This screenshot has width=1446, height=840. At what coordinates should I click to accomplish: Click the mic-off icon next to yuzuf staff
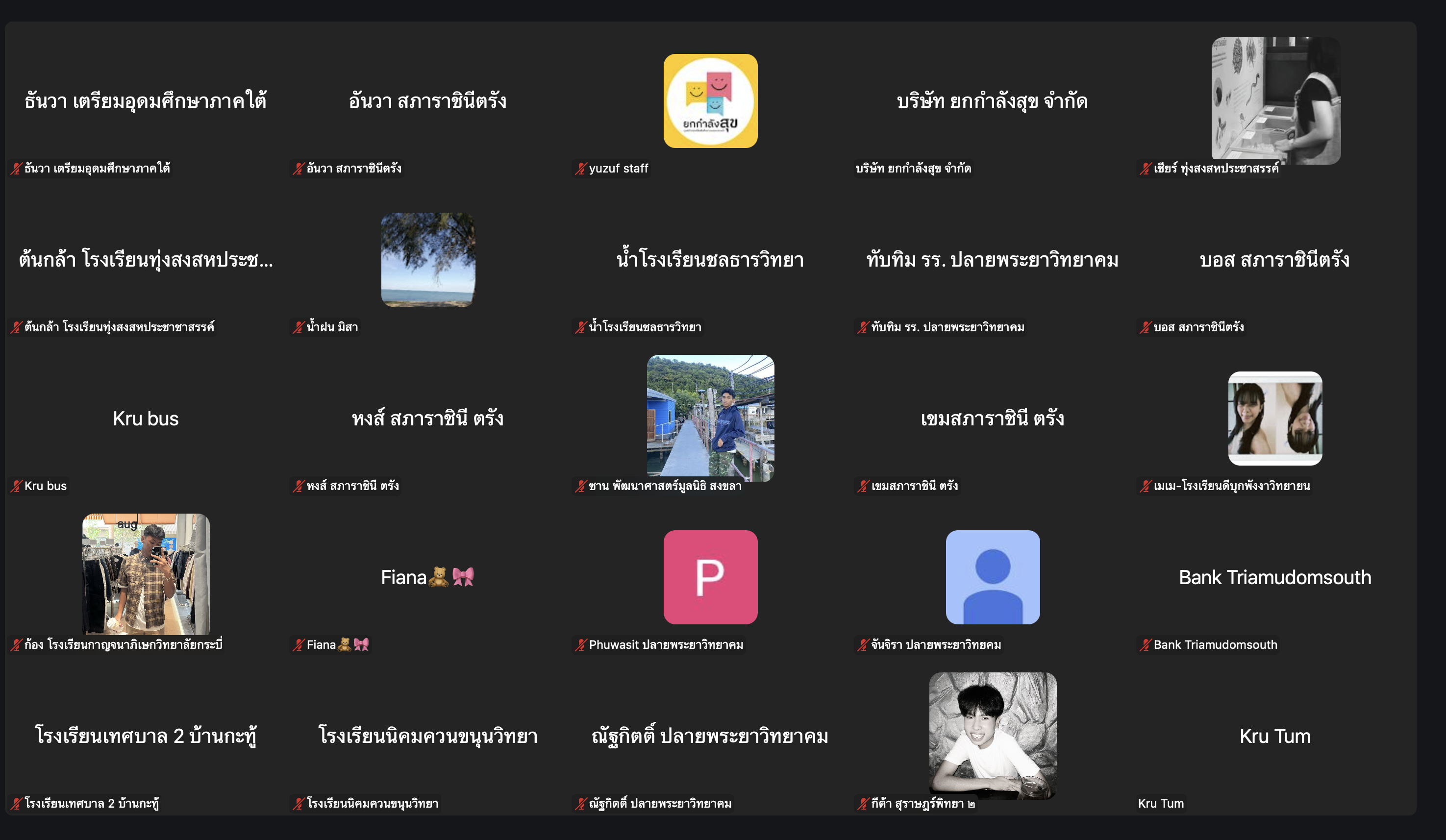pyautogui.click(x=582, y=169)
